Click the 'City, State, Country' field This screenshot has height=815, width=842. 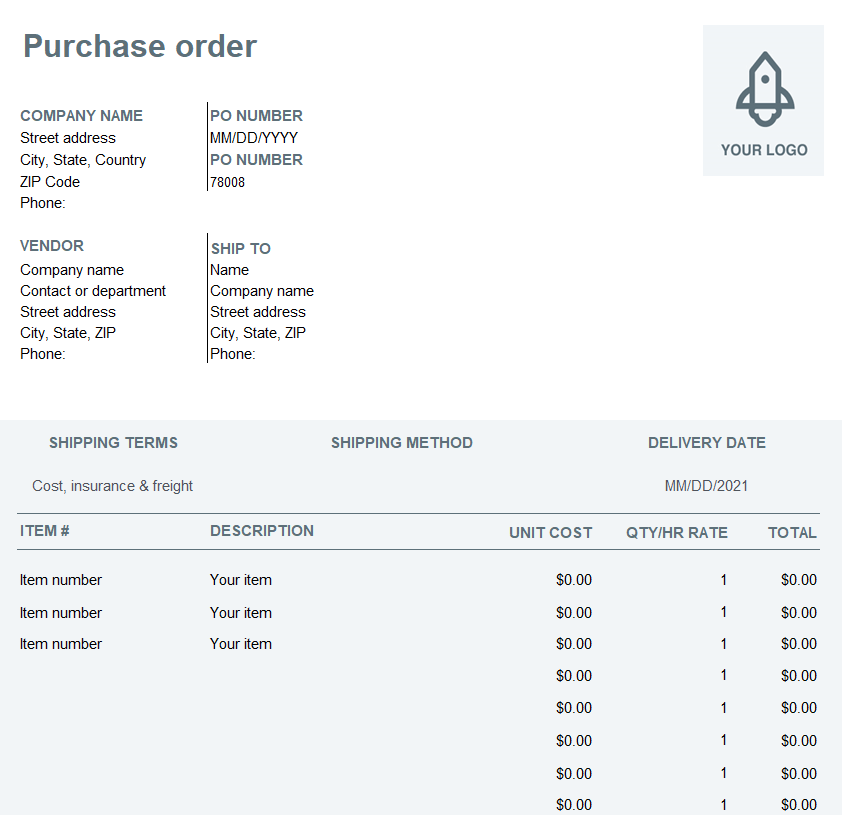tap(83, 160)
